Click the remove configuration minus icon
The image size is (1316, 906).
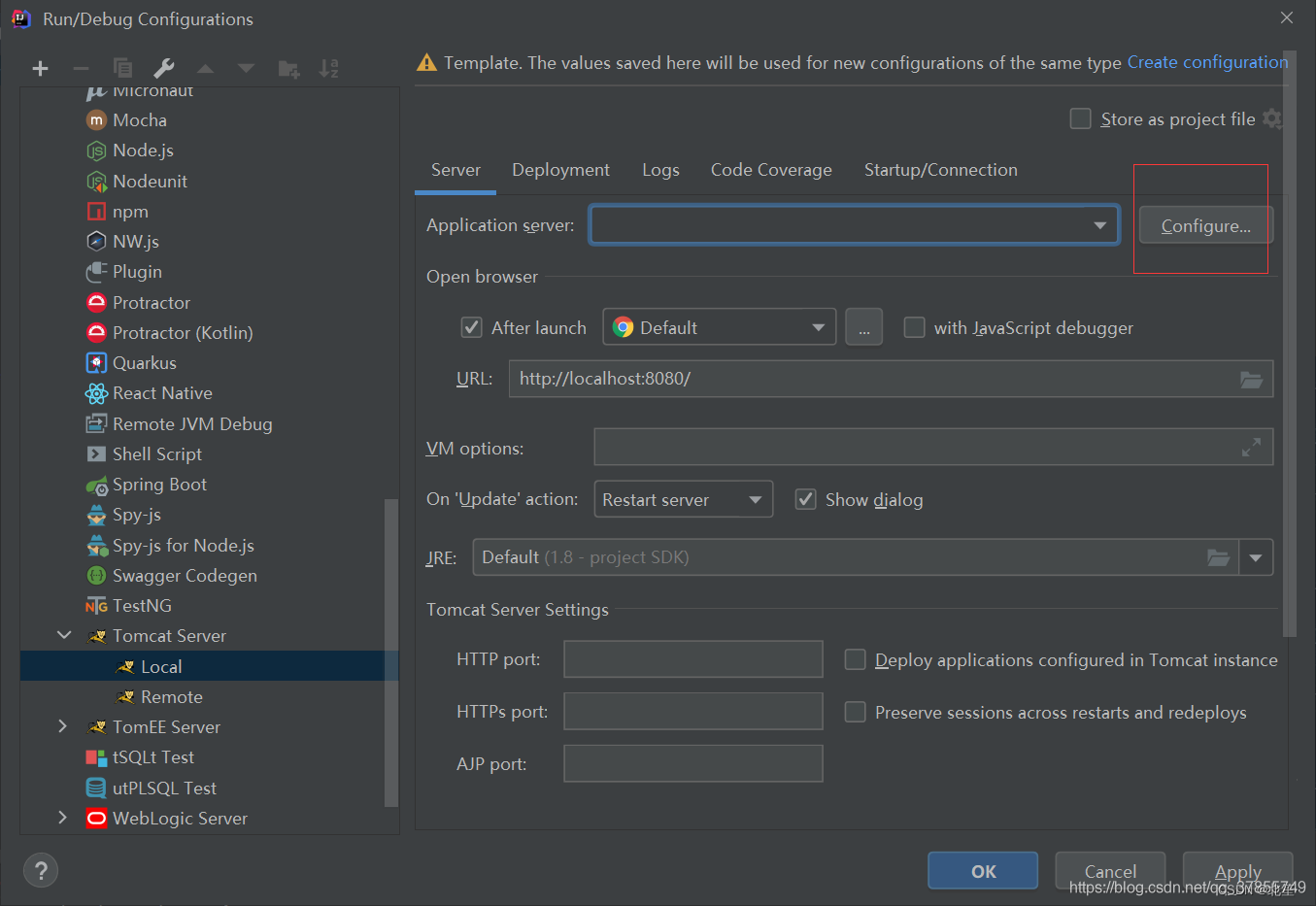click(81, 68)
